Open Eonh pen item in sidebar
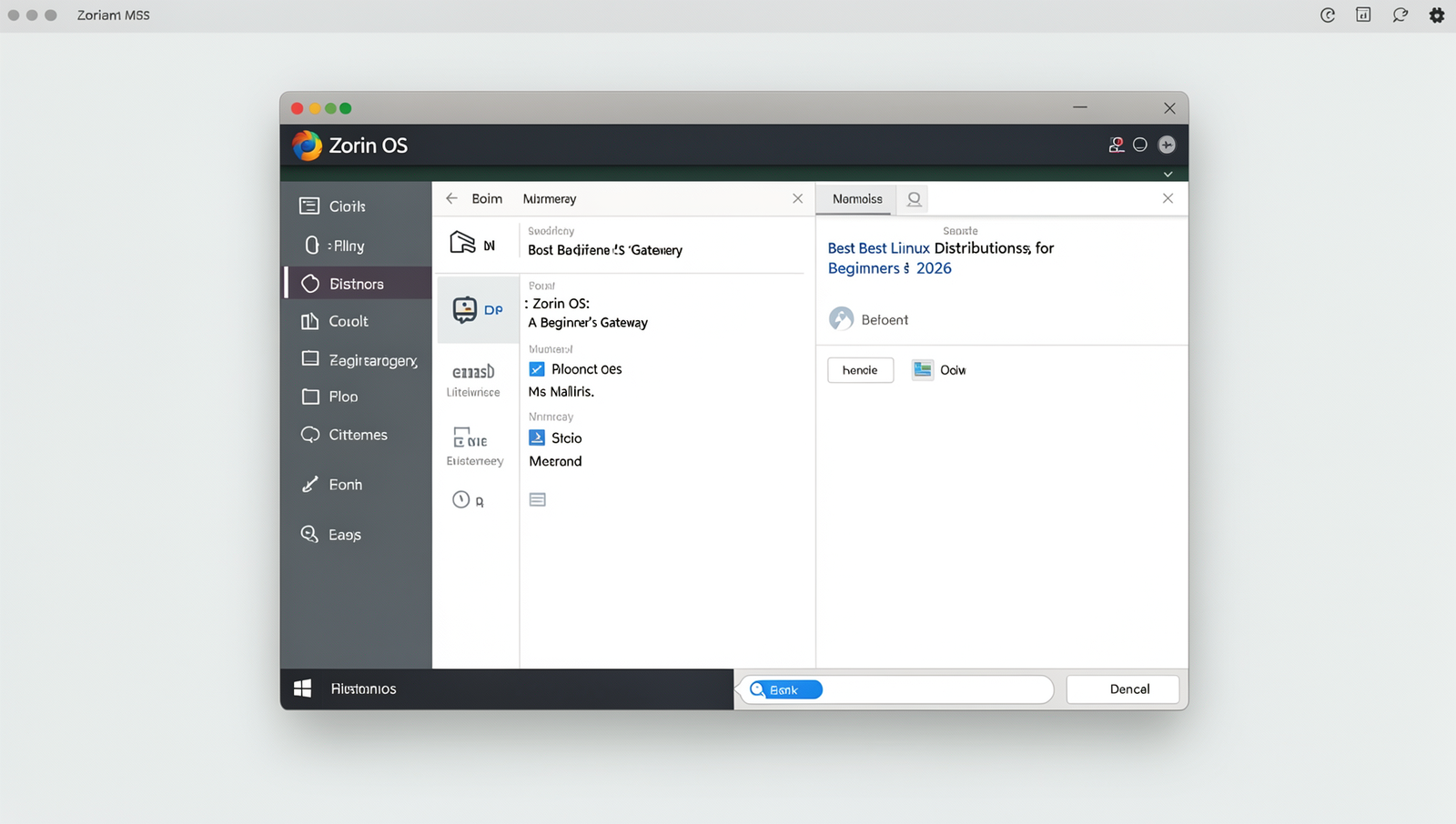The height and width of the screenshot is (824, 1456). (x=356, y=485)
